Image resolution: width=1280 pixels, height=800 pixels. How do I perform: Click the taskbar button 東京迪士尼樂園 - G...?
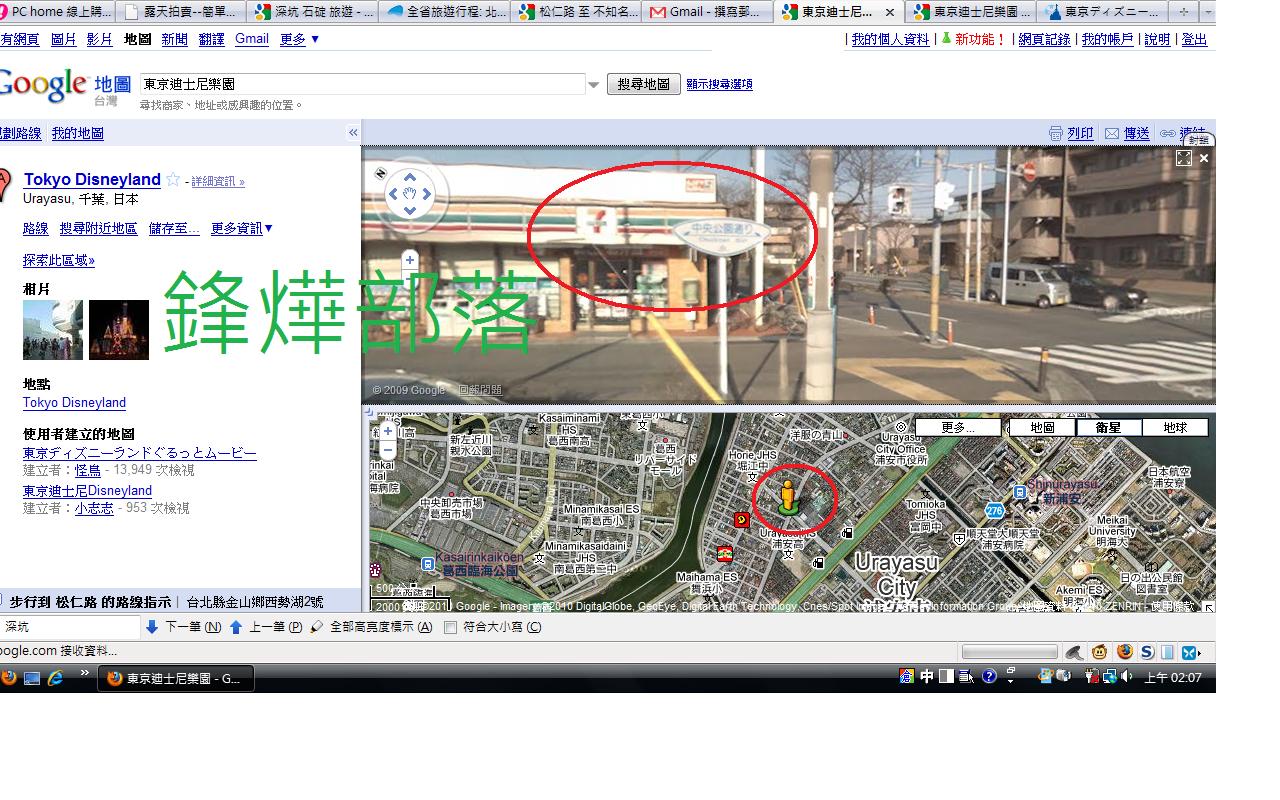(176, 678)
